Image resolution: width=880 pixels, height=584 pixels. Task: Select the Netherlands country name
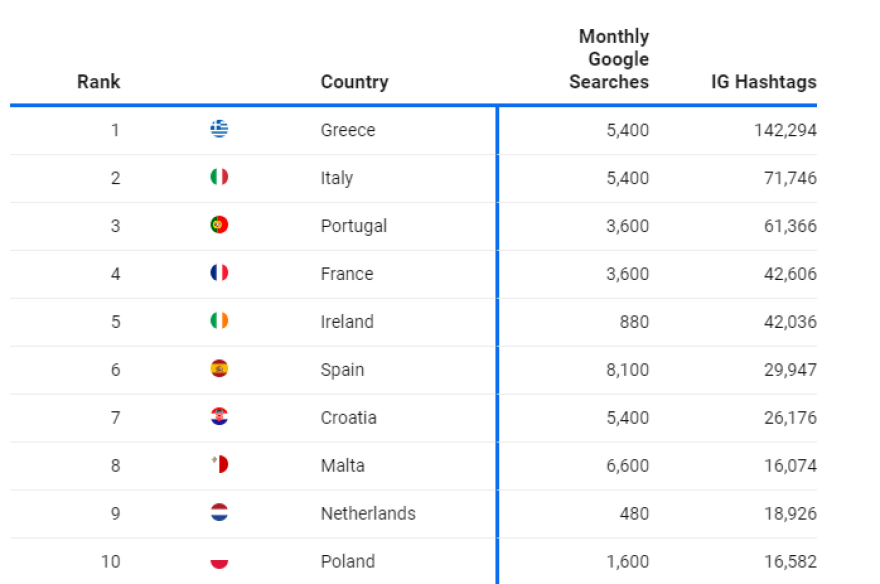coord(368,514)
